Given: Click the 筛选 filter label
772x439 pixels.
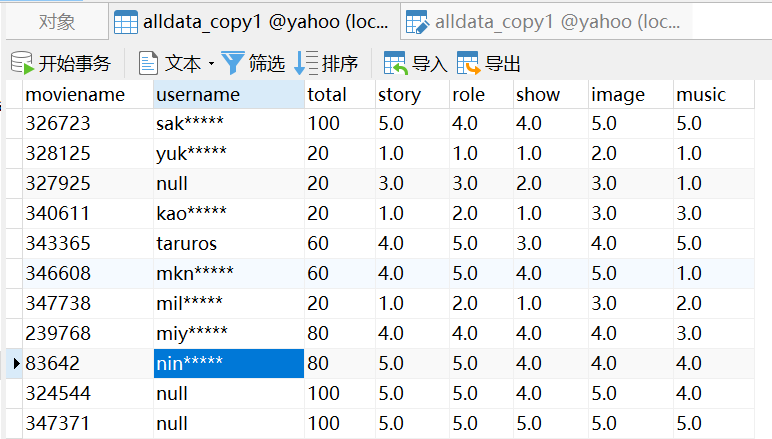Looking at the screenshot, I should 267,63.
